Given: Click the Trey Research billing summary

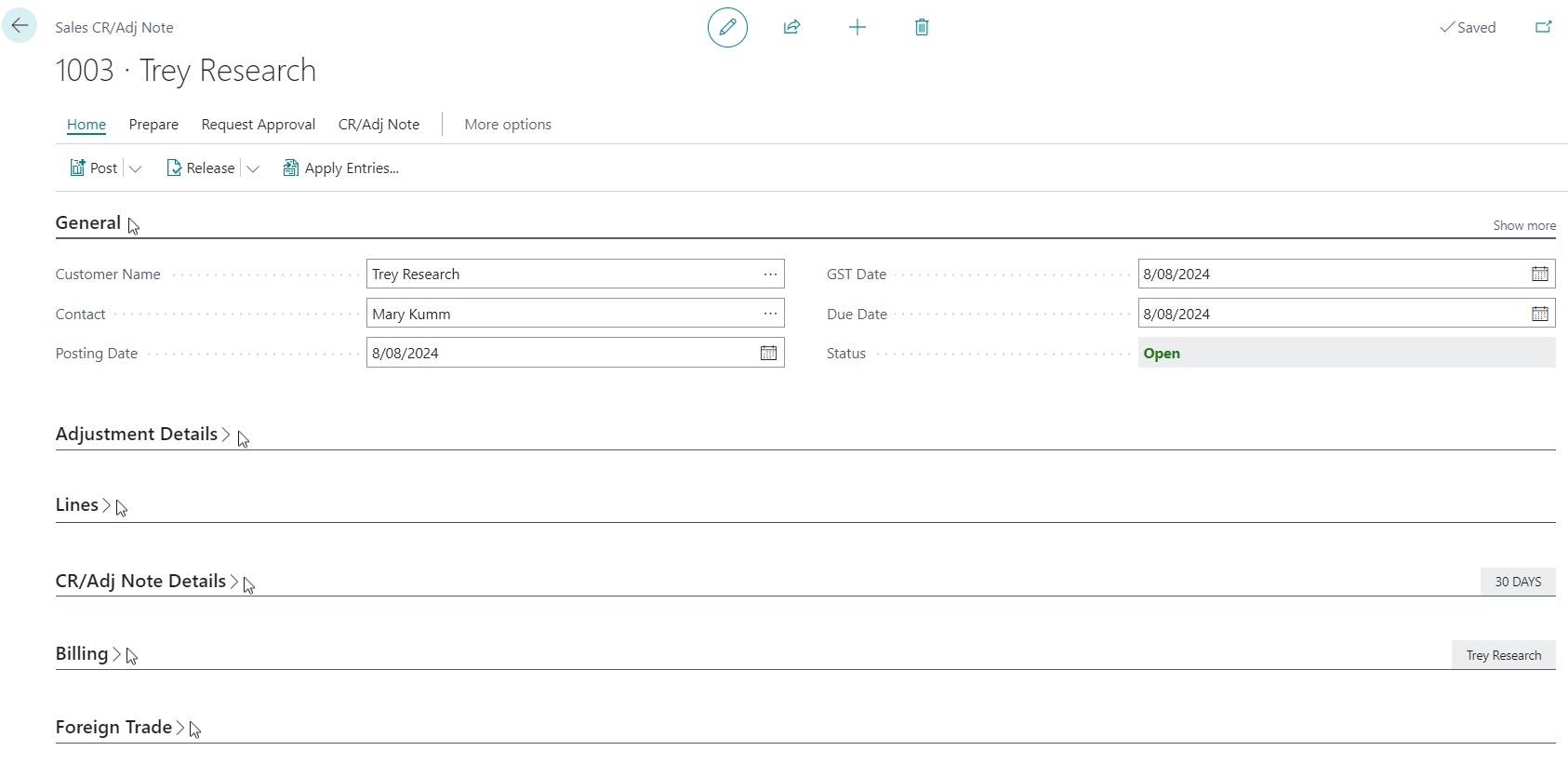Looking at the screenshot, I should click(1504, 655).
